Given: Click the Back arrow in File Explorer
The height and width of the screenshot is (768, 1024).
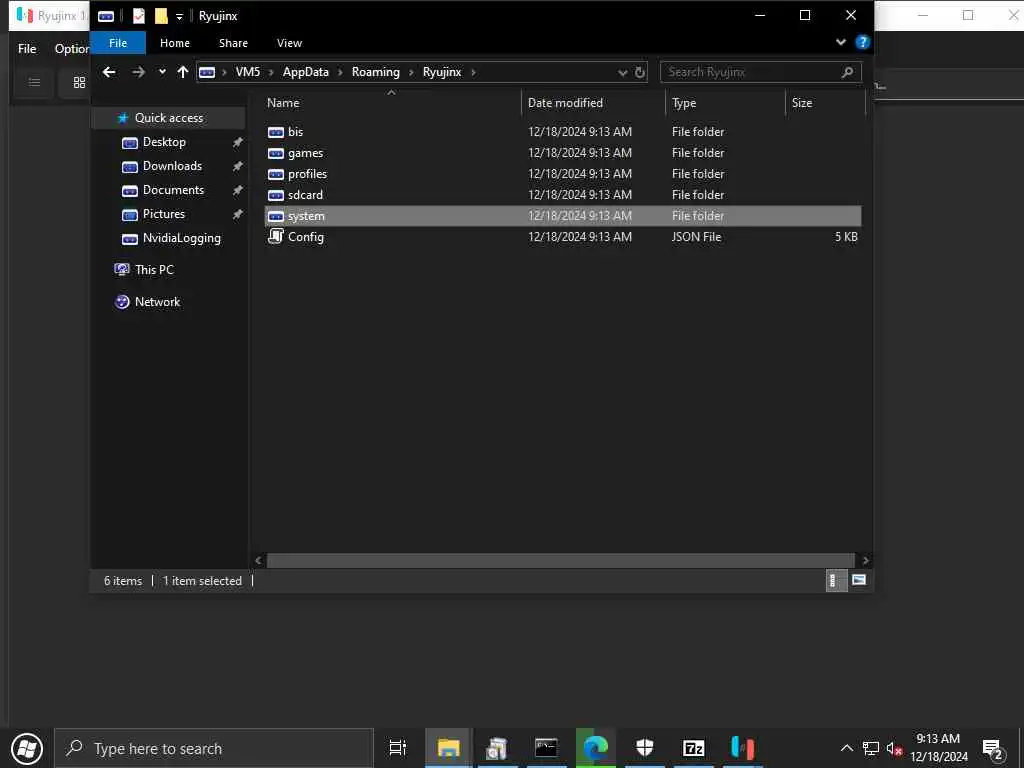Looking at the screenshot, I should [109, 72].
